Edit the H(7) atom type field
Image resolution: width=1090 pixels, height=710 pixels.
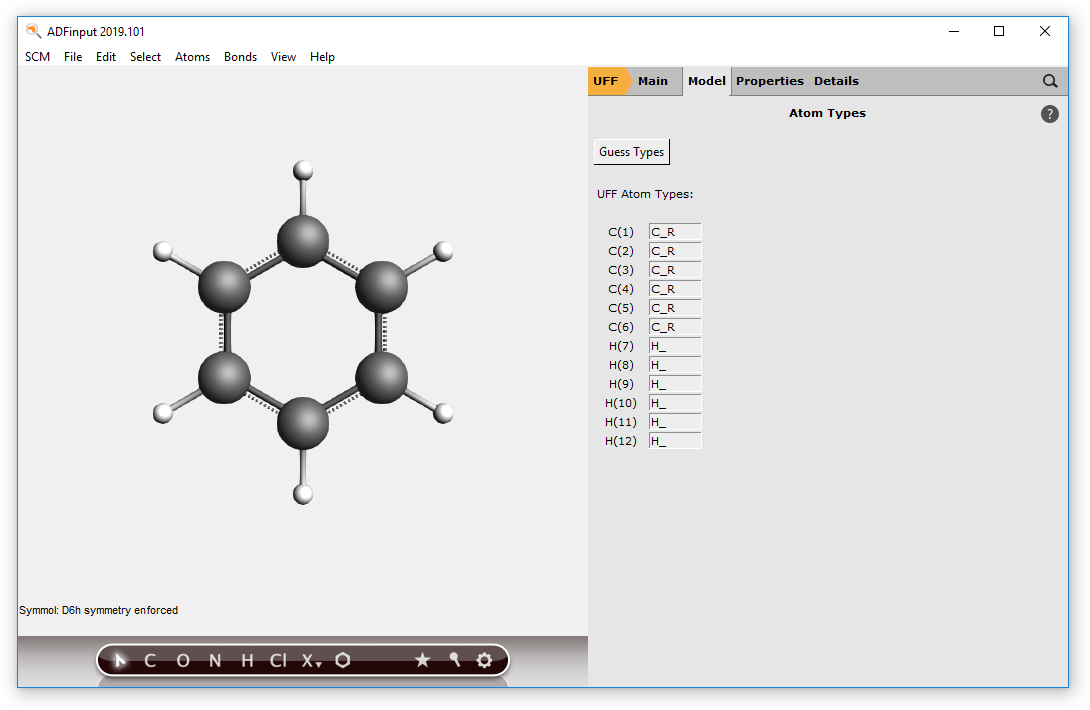[x=675, y=346]
